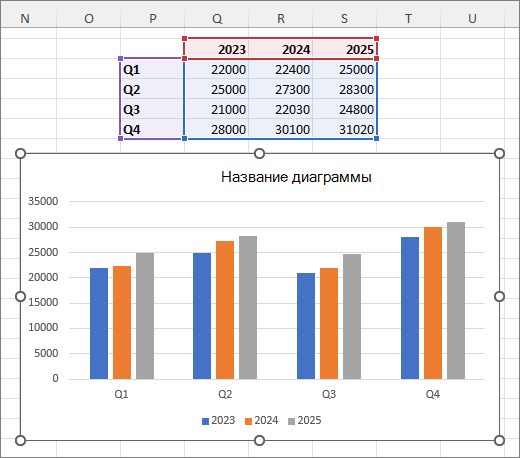The width and height of the screenshot is (520, 458).
Task: Click the 35000 value axis label
Action: (43, 201)
